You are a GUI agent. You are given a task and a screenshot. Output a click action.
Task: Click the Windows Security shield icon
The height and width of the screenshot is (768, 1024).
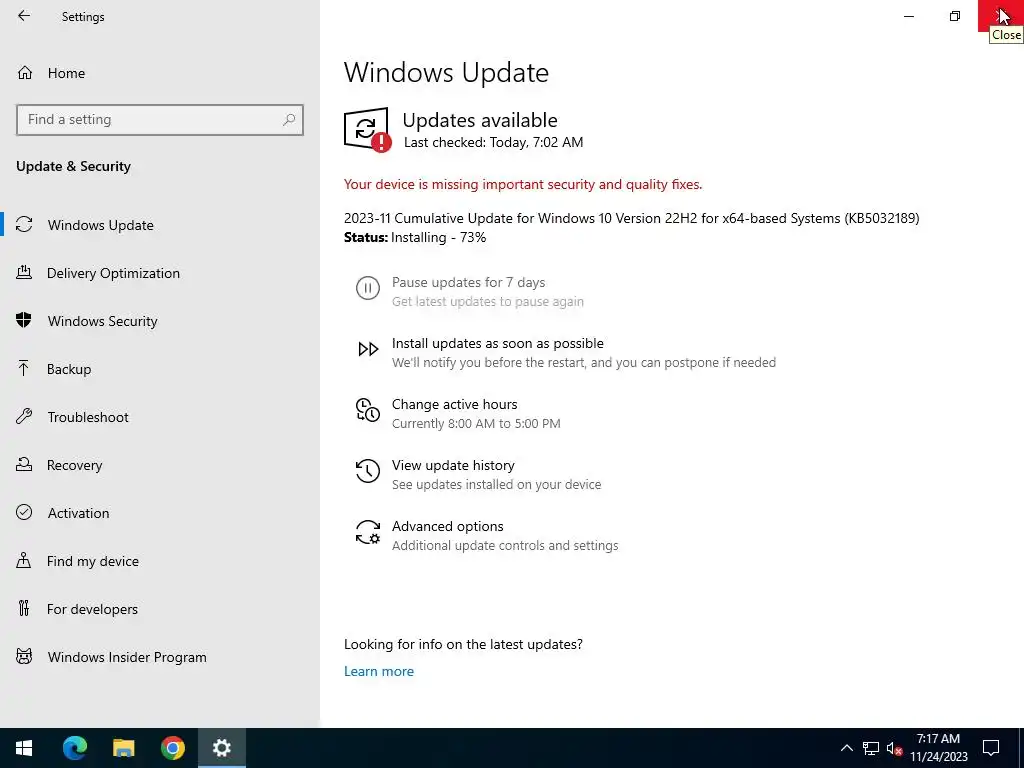tap(24, 321)
